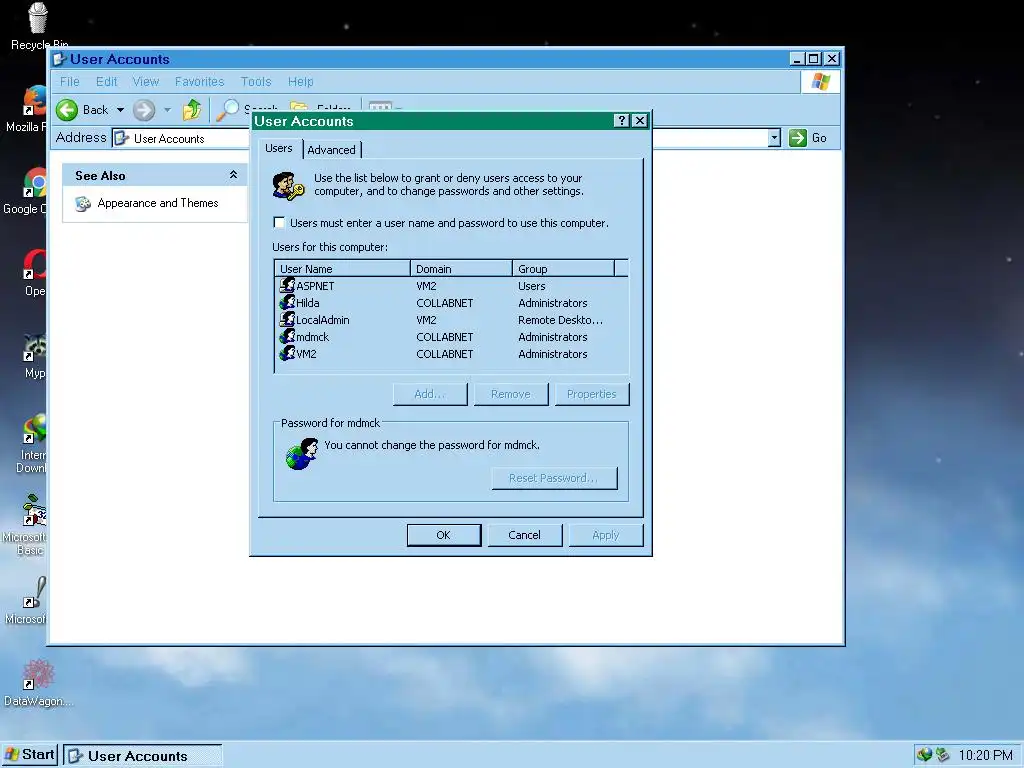
Task: Open the Tools menu
Action: (x=255, y=82)
